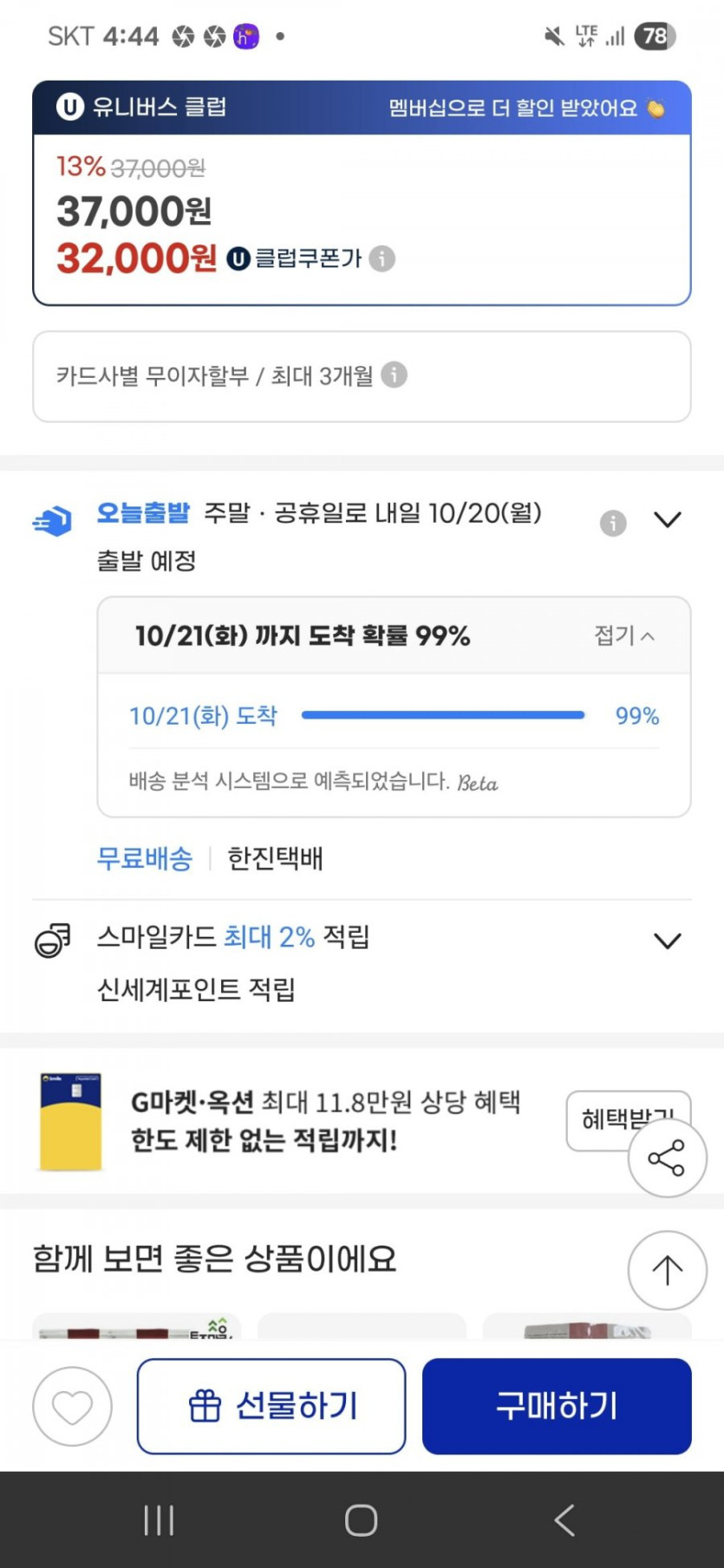Tap the 유니버스 클럽 membership banner
The width and height of the screenshot is (724, 1568).
(362, 107)
